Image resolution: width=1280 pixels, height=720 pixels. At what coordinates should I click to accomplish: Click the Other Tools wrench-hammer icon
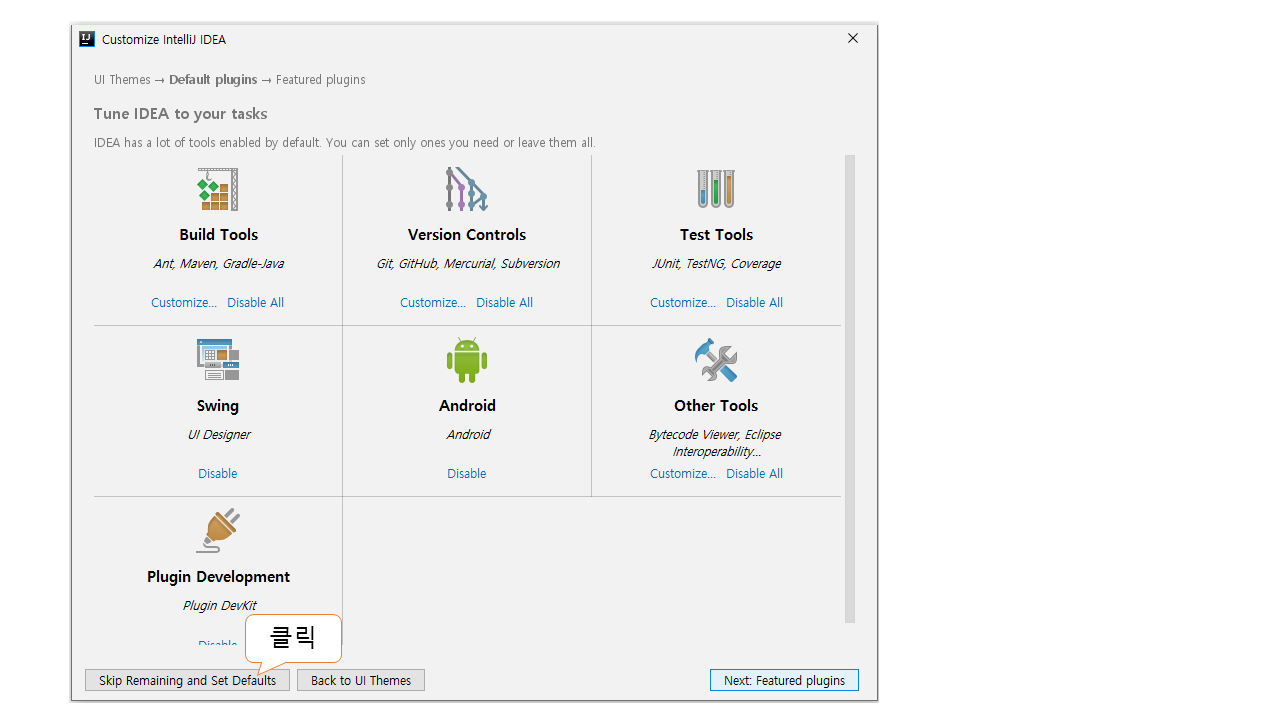point(716,360)
